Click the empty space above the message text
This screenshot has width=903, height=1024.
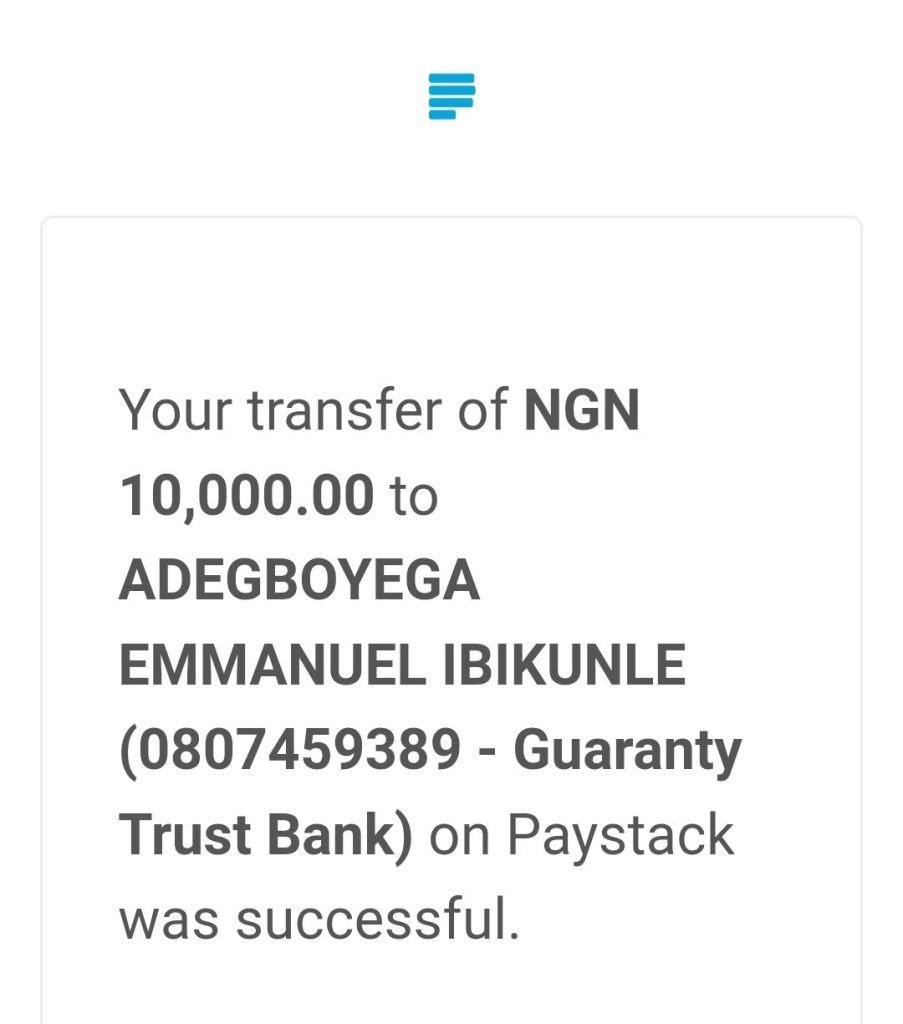(451, 300)
